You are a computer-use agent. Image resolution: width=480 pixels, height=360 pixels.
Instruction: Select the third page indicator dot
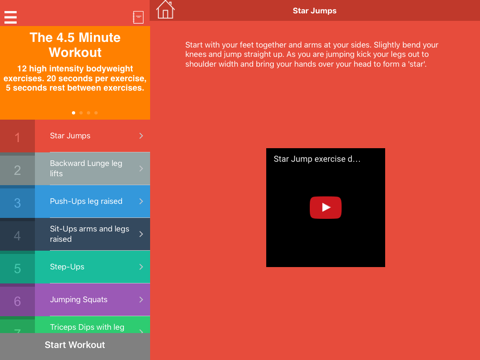point(88,113)
